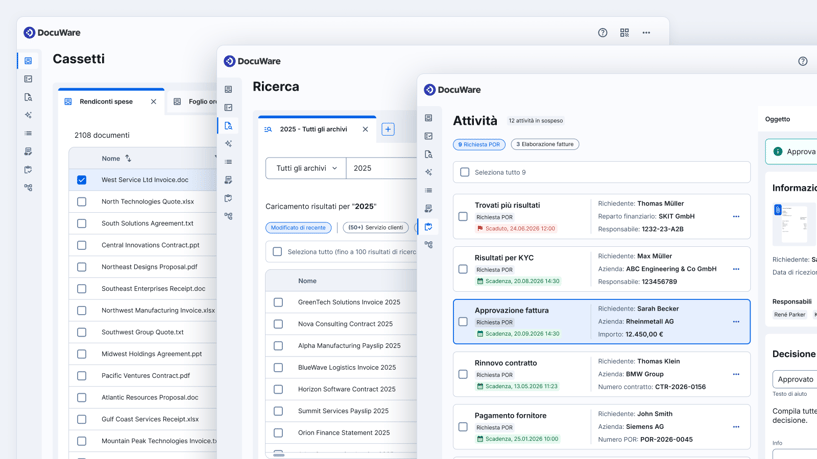Open list icon in Attività window sidebar

coord(428,191)
